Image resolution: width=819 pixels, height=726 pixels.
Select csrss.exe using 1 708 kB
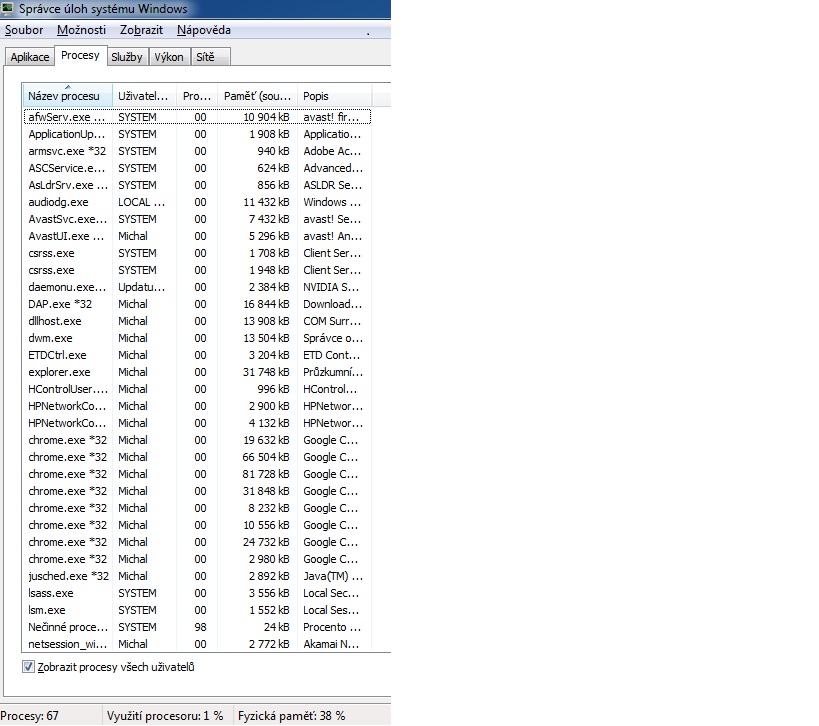(x=197, y=253)
